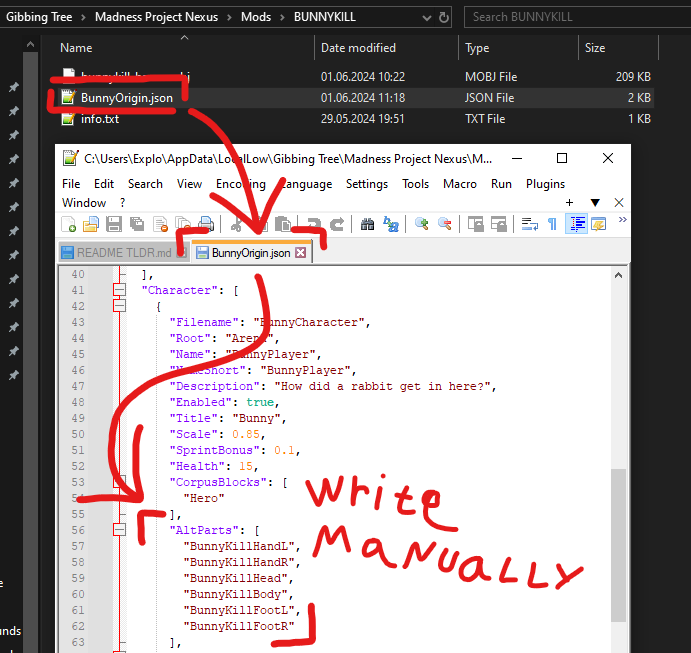Open the Tools menu
Image resolution: width=691 pixels, height=653 pixels.
click(x=416, y=184)
